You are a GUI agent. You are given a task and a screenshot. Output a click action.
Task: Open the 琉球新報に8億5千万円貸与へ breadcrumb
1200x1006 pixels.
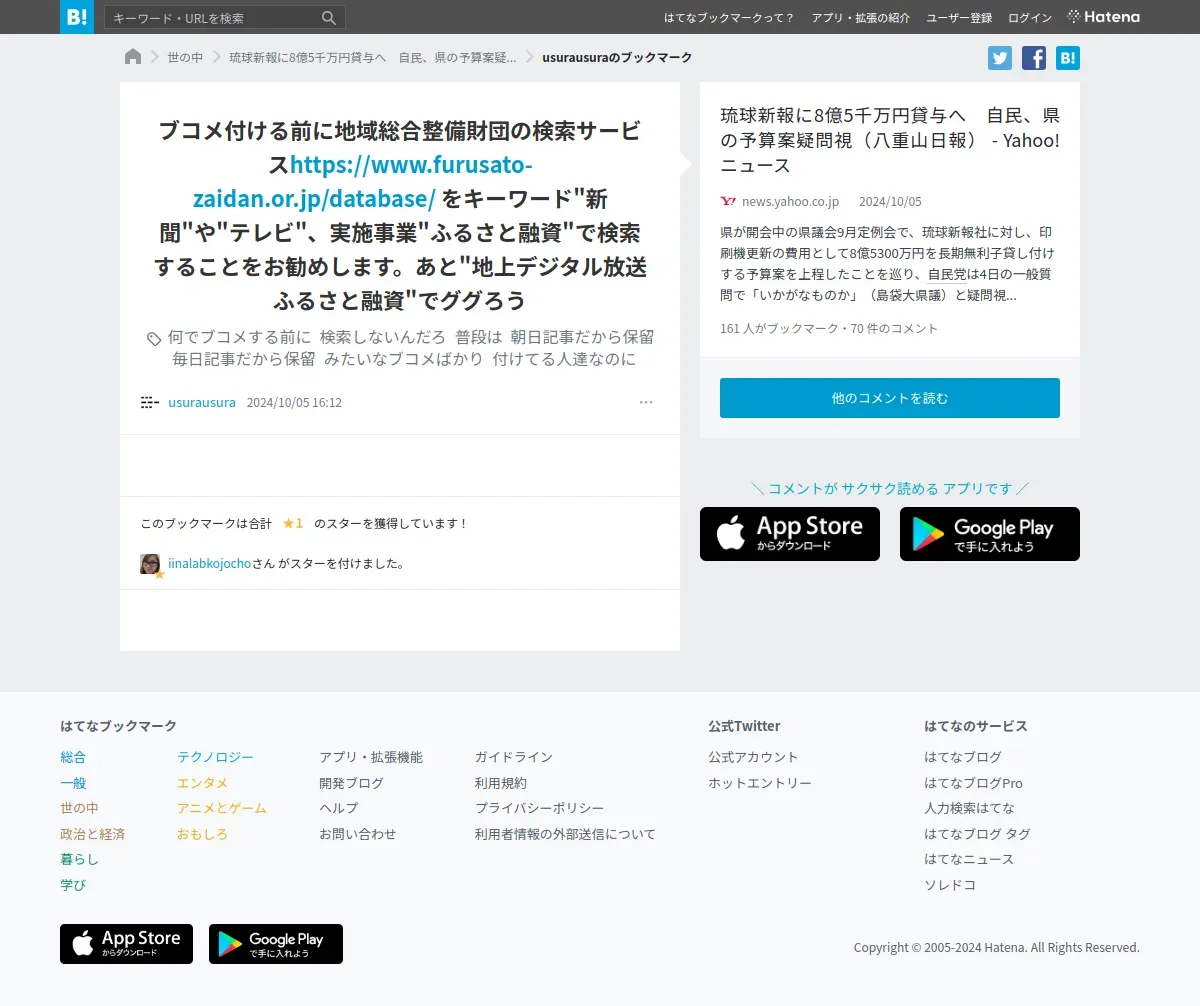(372, 58)
